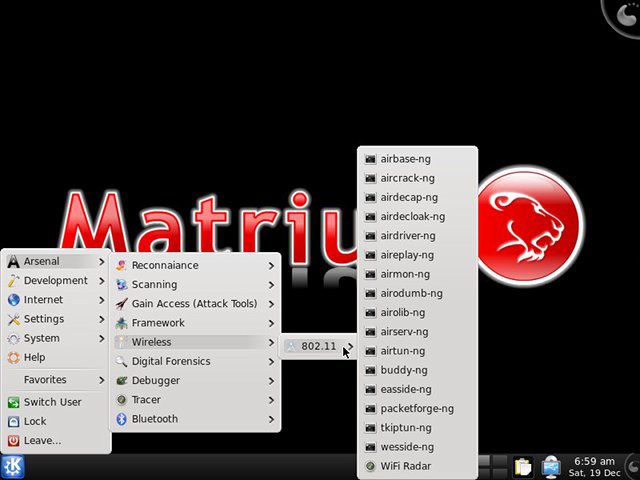Launch easside-ng from the list
Viewport: 640px width, 480px height.
417,389
